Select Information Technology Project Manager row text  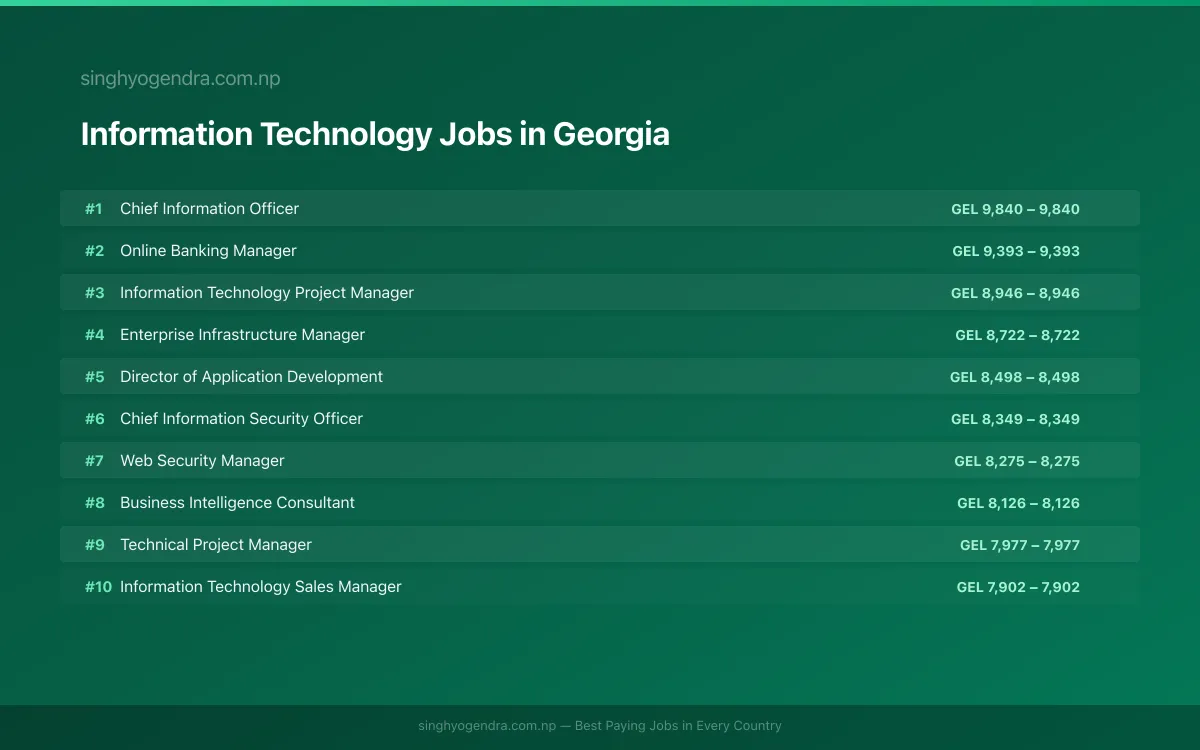[267, 293]
